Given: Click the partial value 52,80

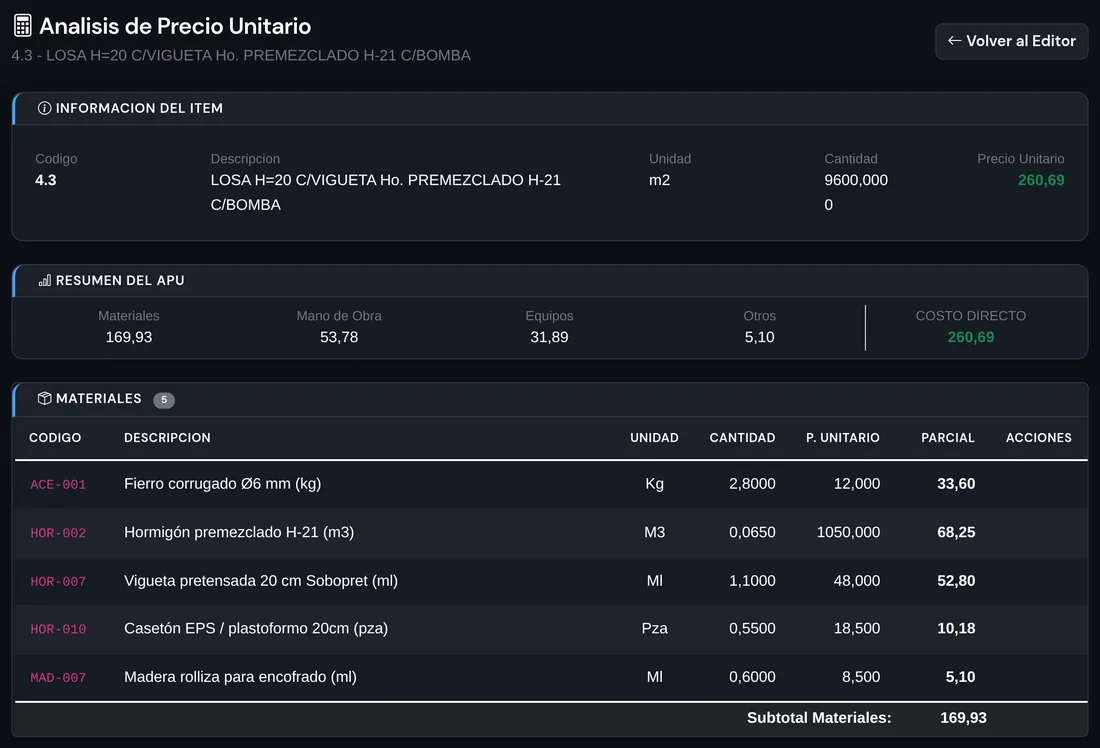Looking at the screenshot, I should pos(956,580).
